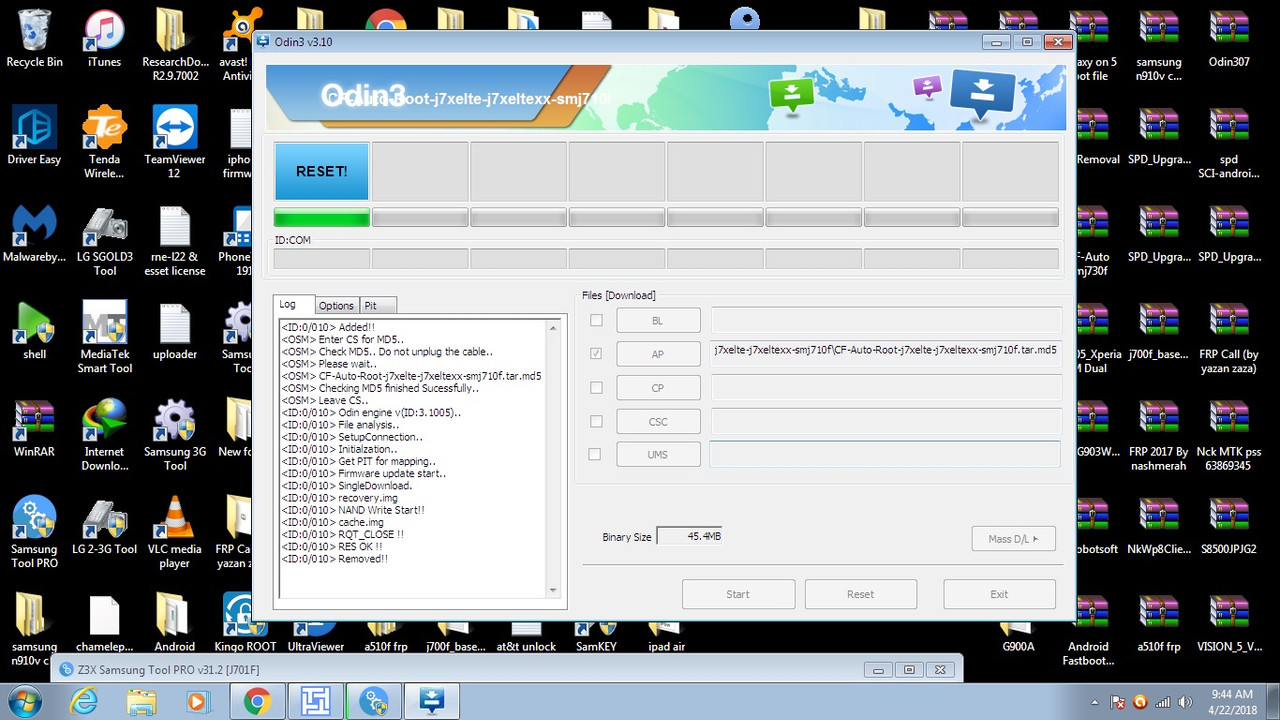Open the Kingo ROOT desktop shortcut
The height and width of the screenshot is (720, 1280).
246,625
